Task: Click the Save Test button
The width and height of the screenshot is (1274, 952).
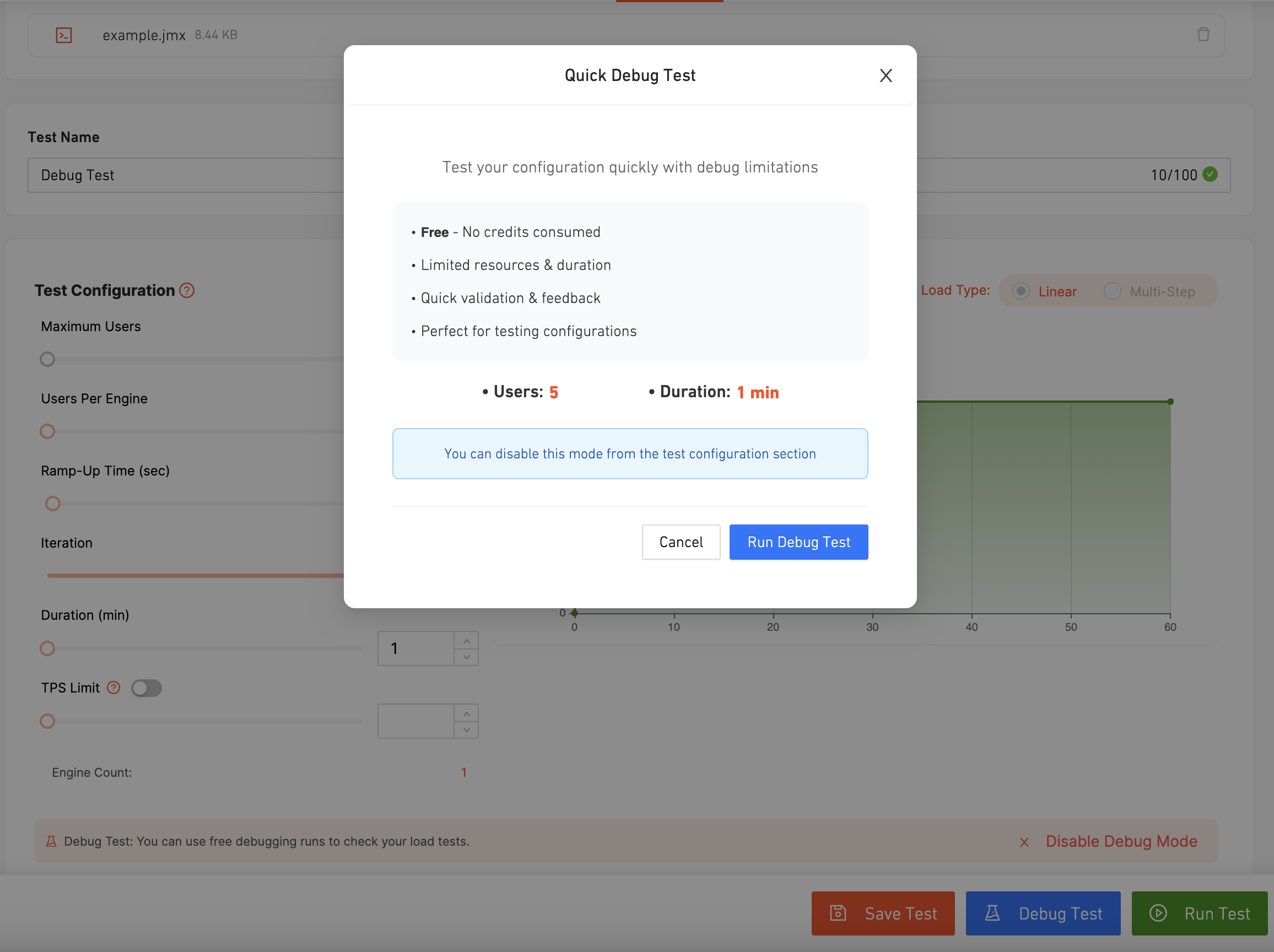Action: click(882, 913)
